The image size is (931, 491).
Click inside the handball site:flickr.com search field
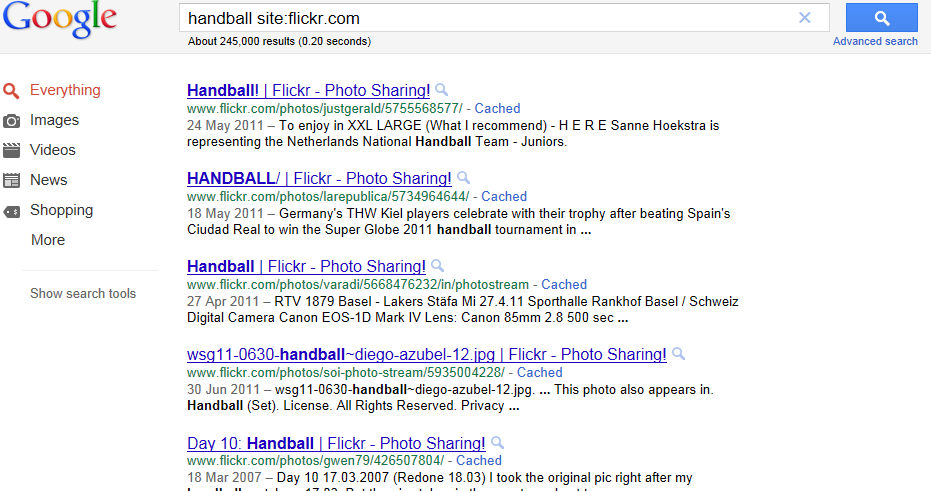pyautogui.click(x=487, y=18)
